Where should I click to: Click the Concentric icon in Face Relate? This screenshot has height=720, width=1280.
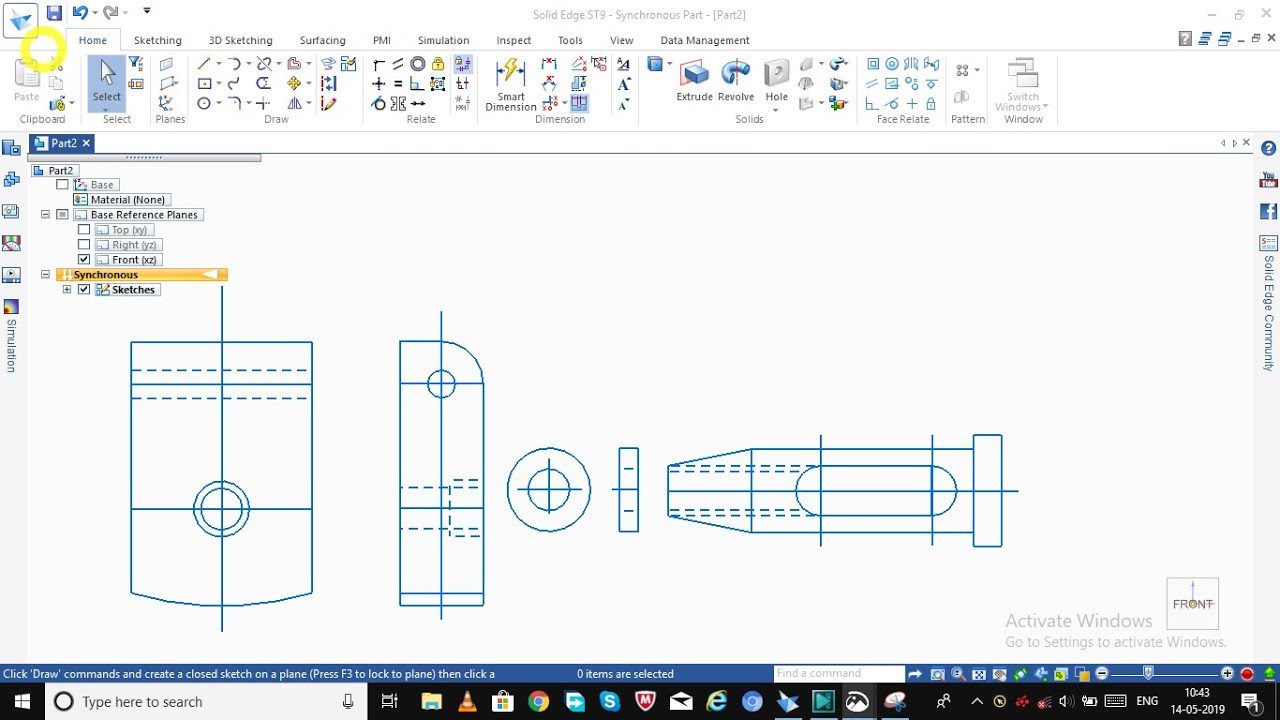[x=892, y=64]
